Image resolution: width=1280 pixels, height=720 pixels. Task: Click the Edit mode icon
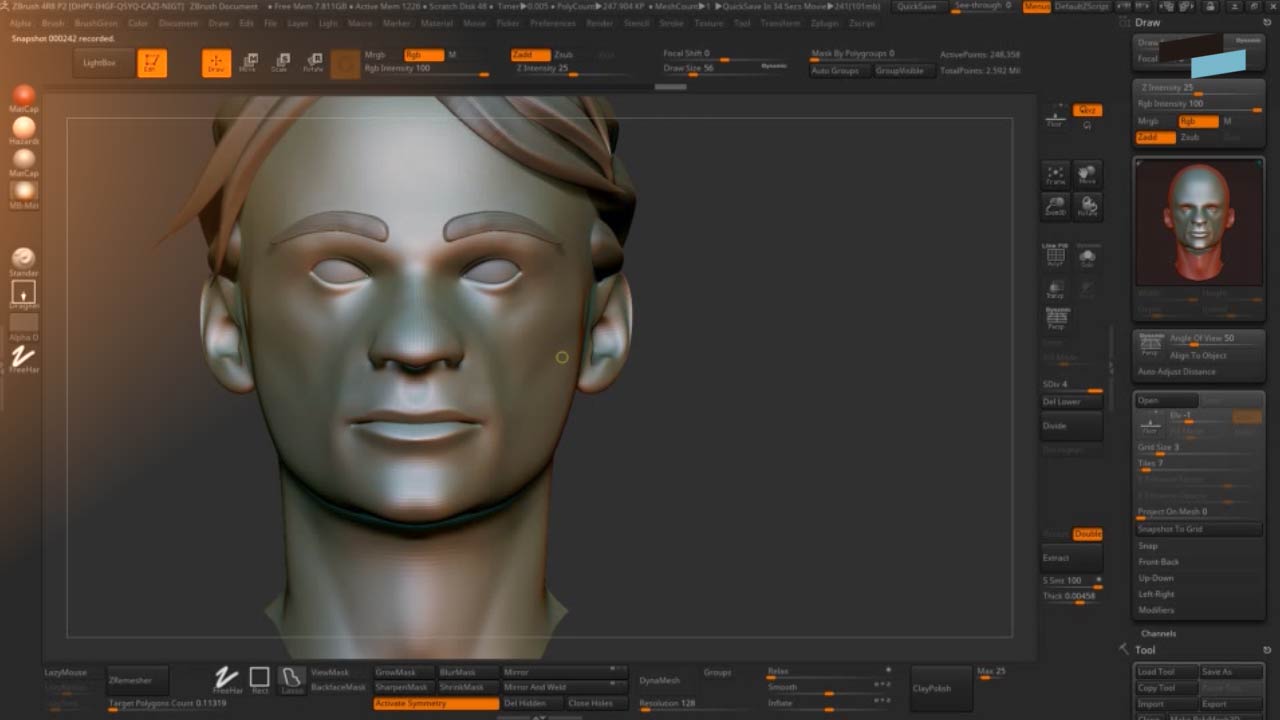(152, 64)
